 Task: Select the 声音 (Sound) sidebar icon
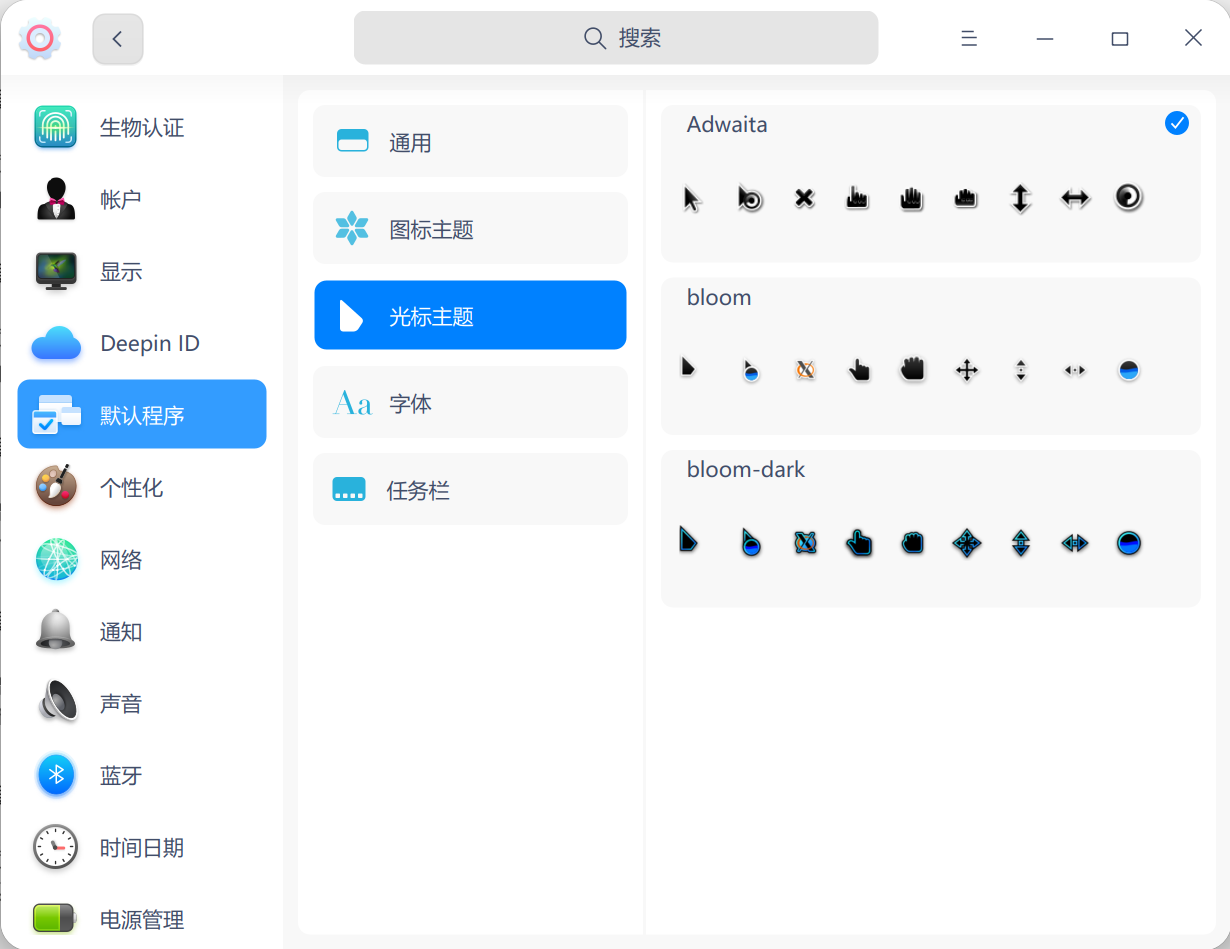tap(55, 703)
